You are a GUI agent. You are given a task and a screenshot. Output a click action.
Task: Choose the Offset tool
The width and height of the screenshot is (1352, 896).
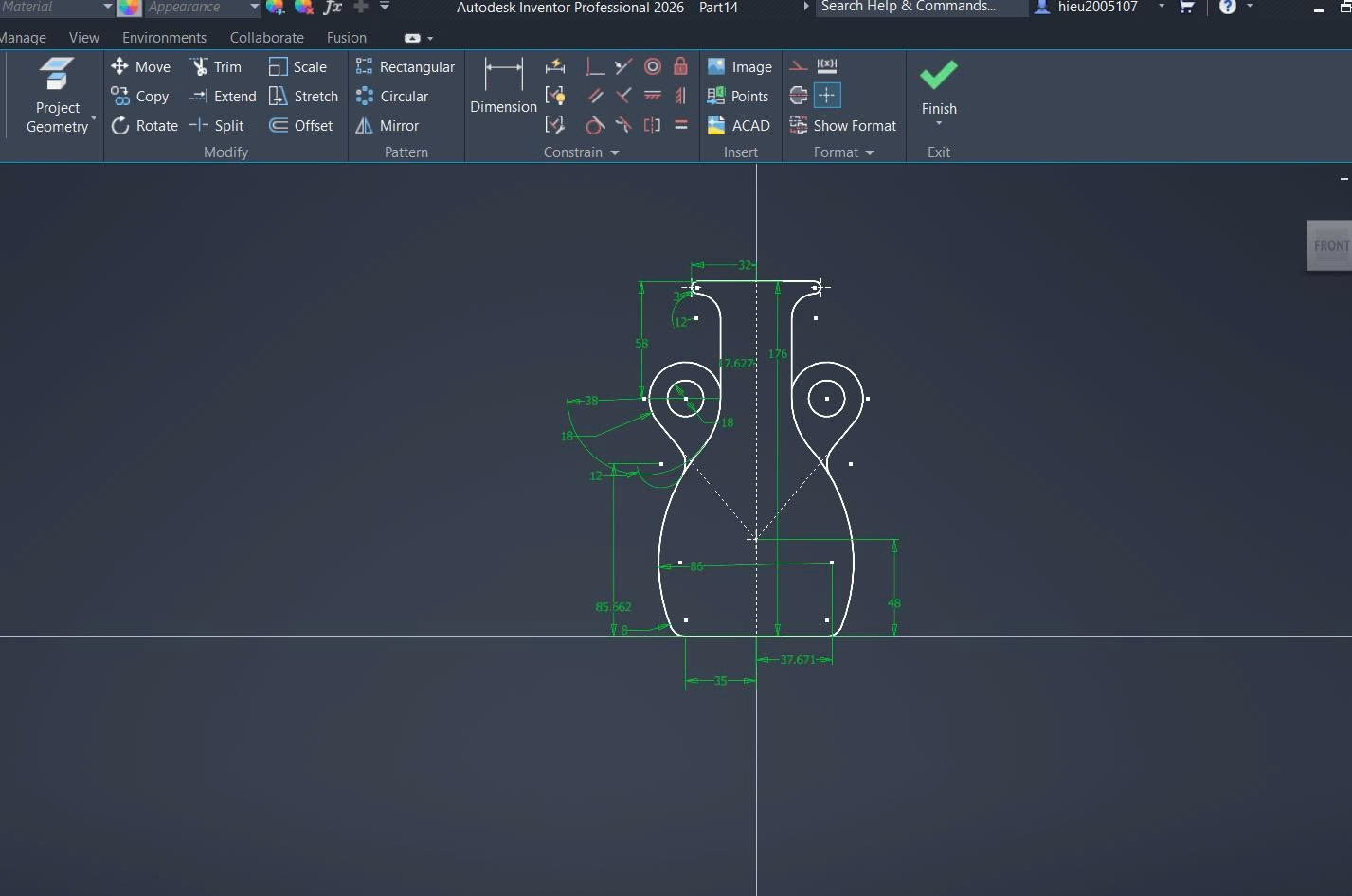300,126
